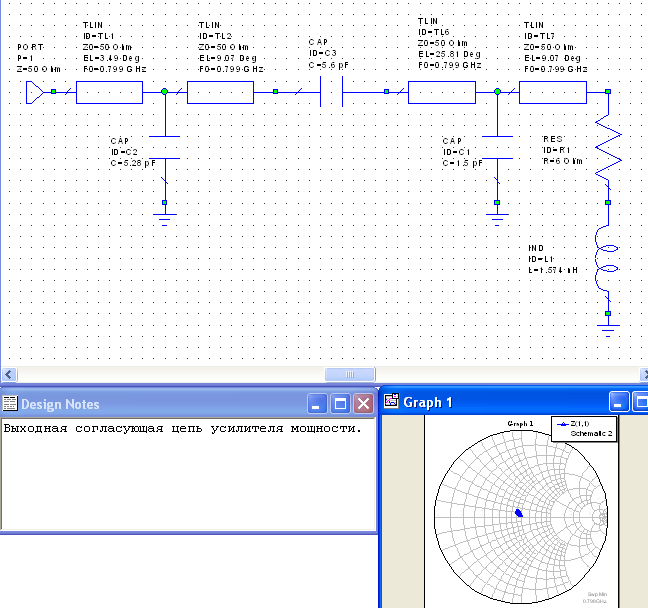Screen dimensions: 648x608
Task: Click the C=1.5 pF value of C1
Action: (x=462, y=163)
